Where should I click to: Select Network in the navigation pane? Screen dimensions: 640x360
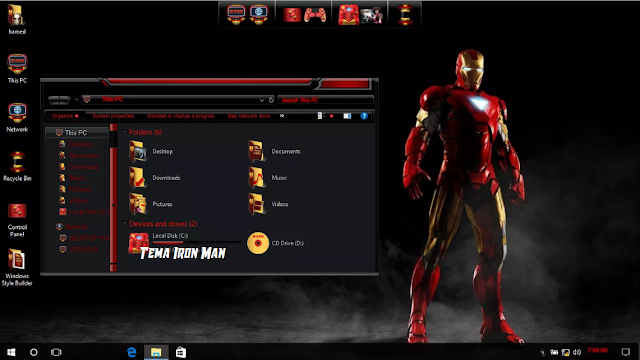click(x=76, y=227)
